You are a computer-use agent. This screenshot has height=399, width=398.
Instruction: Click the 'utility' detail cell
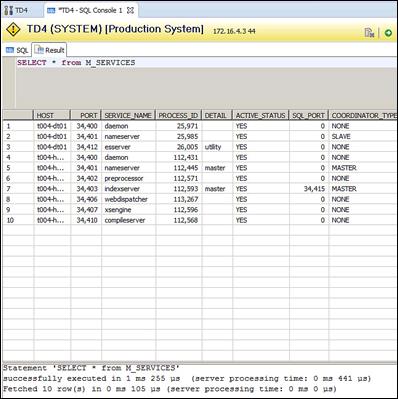click(217, 147)
